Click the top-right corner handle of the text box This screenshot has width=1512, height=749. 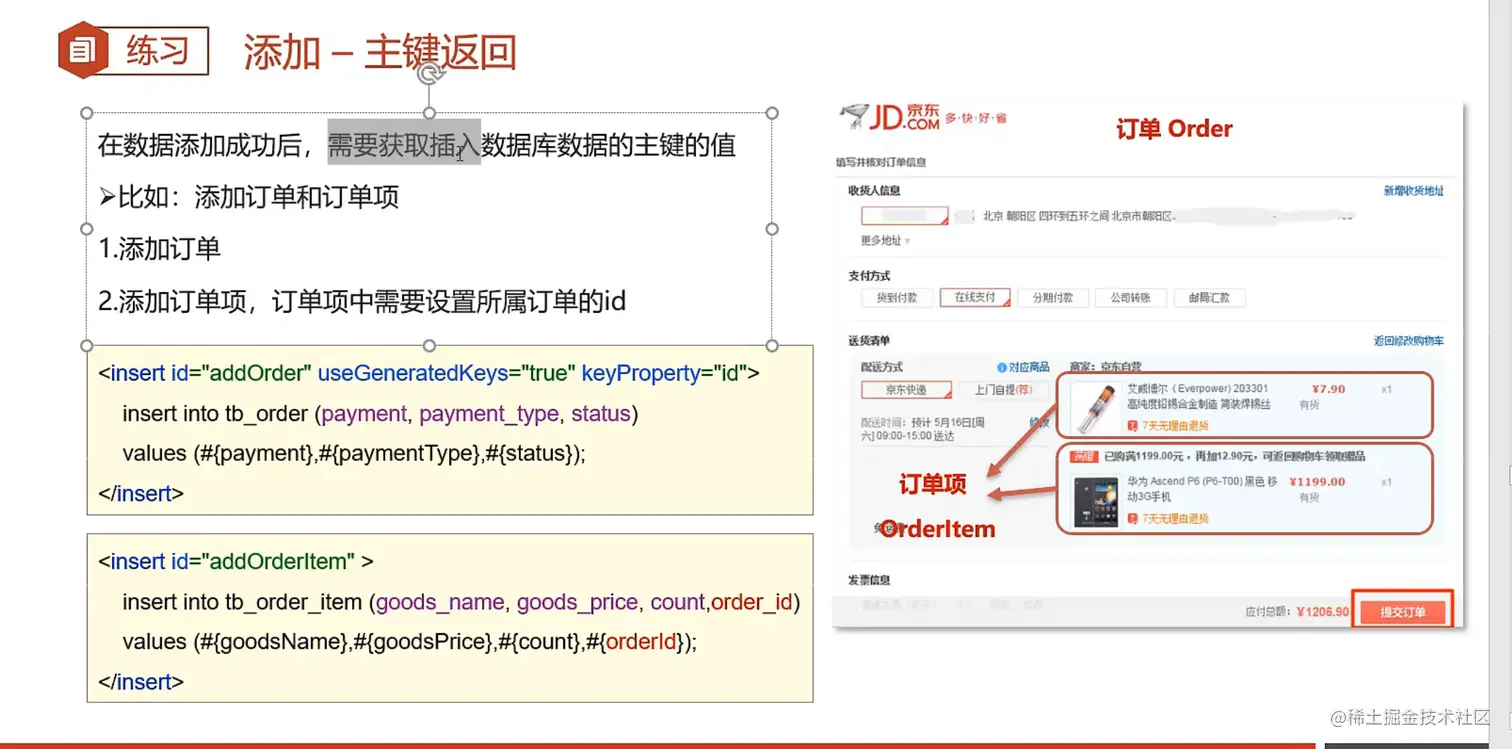click(772, 113)
